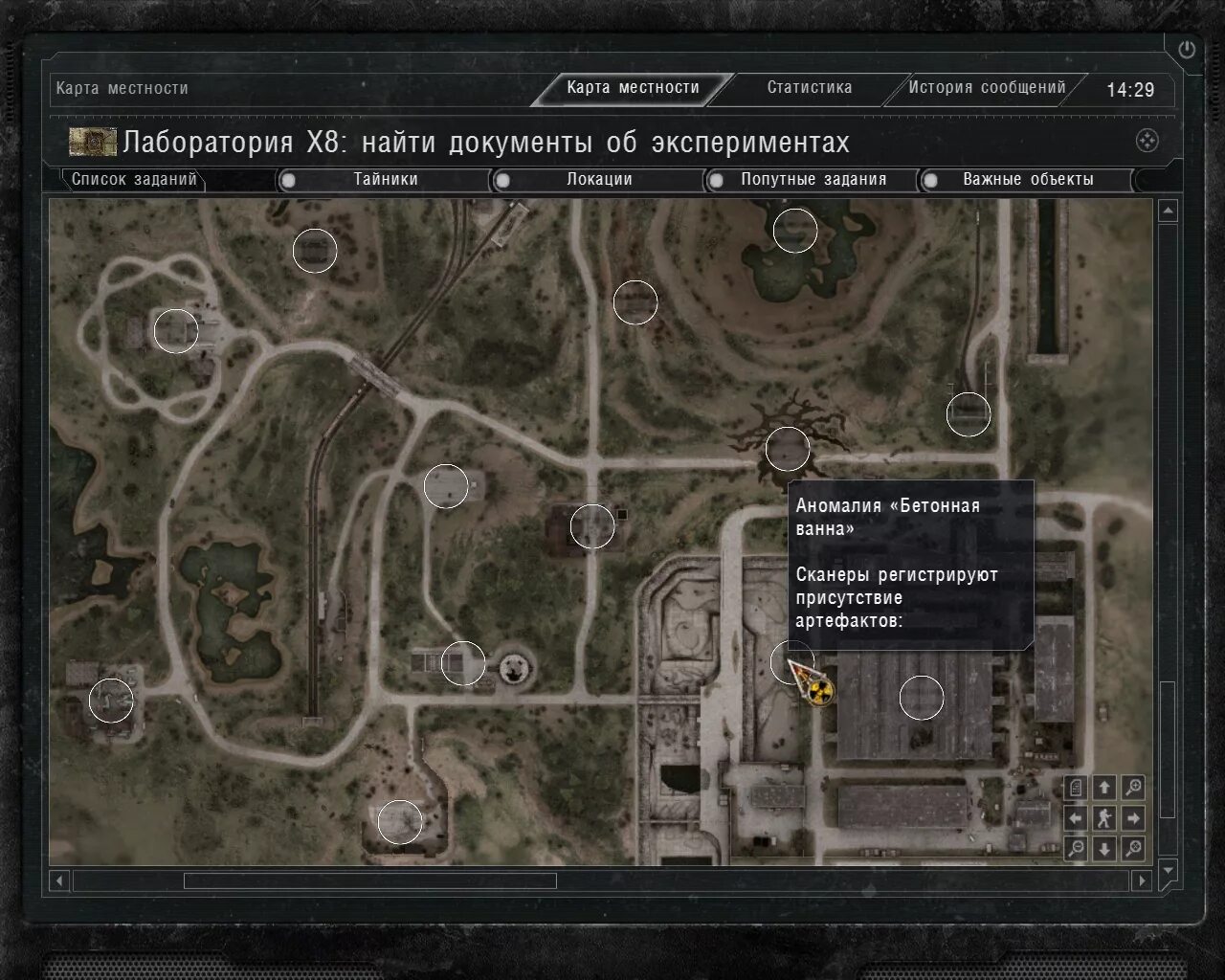Click the vertical scrollbar thumb
1225x980 pixels.
(x=1168, y=749)
